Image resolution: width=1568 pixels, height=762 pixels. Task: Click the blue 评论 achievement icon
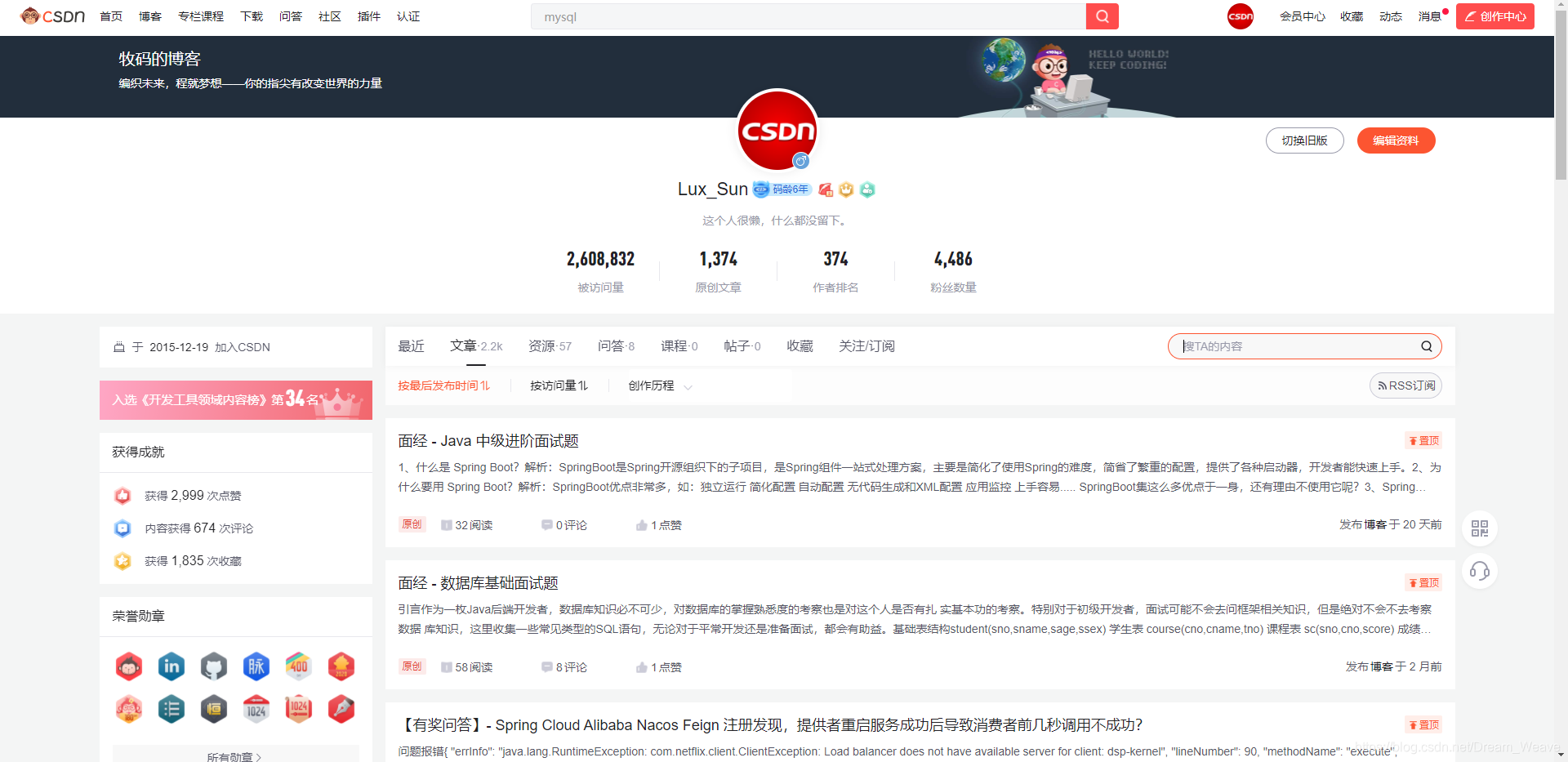(x=122, y=528)
